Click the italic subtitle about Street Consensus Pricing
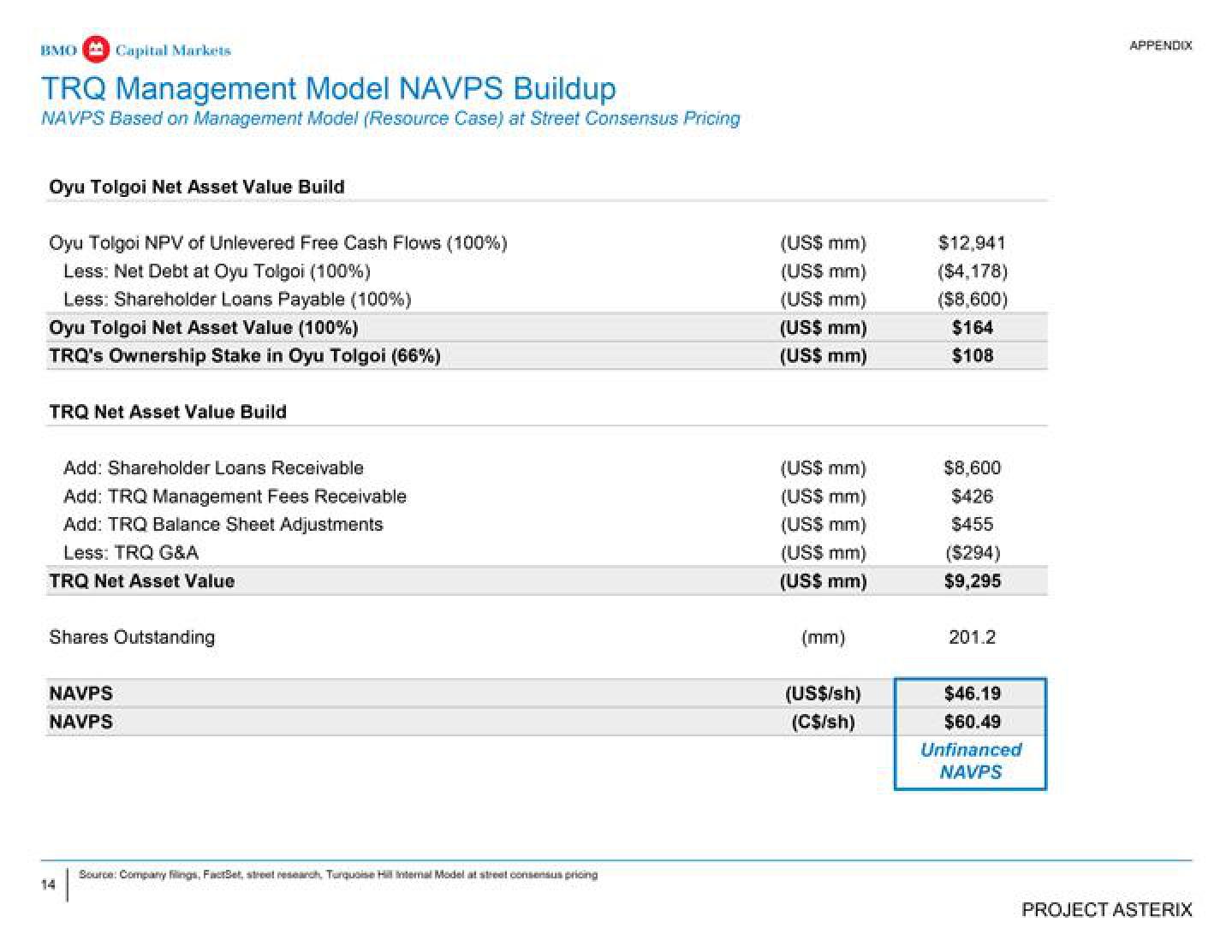 [x=390, y=118]
